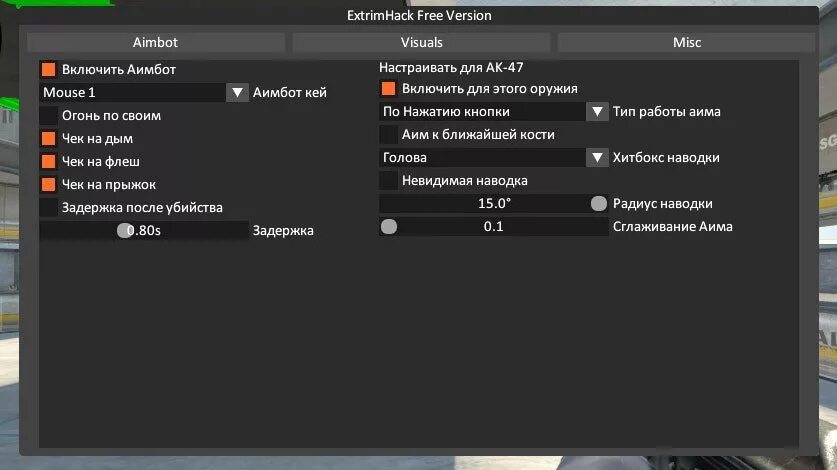Screen dimensions: 837x470
Task: Toggle the Включить Аимбот checkbox
Action: (49, 69)
